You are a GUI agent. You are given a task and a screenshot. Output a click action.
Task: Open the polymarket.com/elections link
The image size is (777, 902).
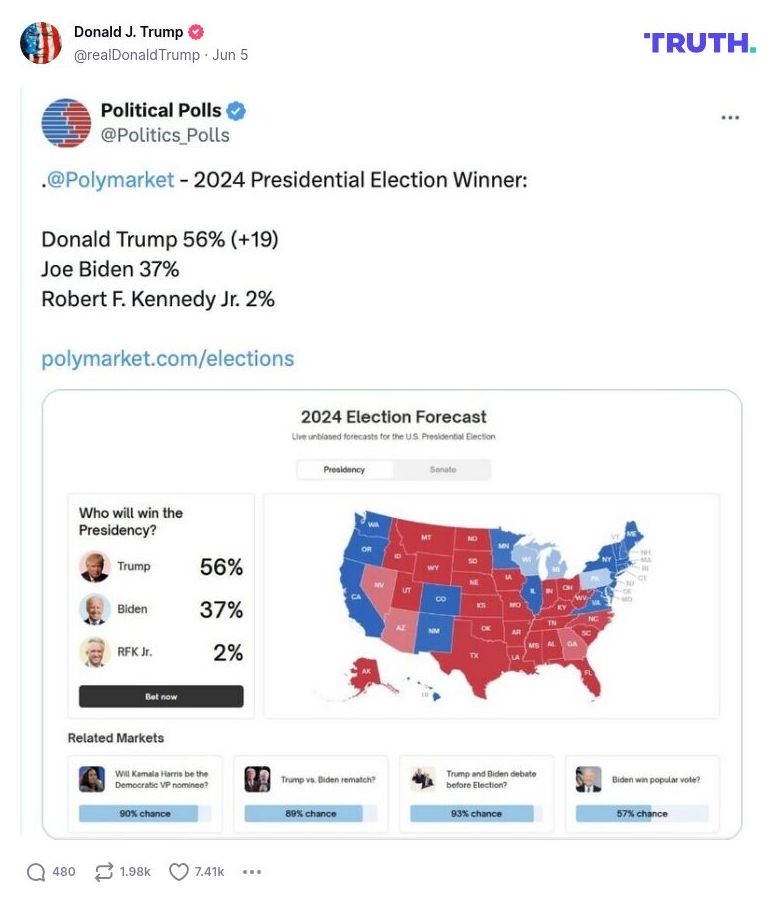pos(167,358)
